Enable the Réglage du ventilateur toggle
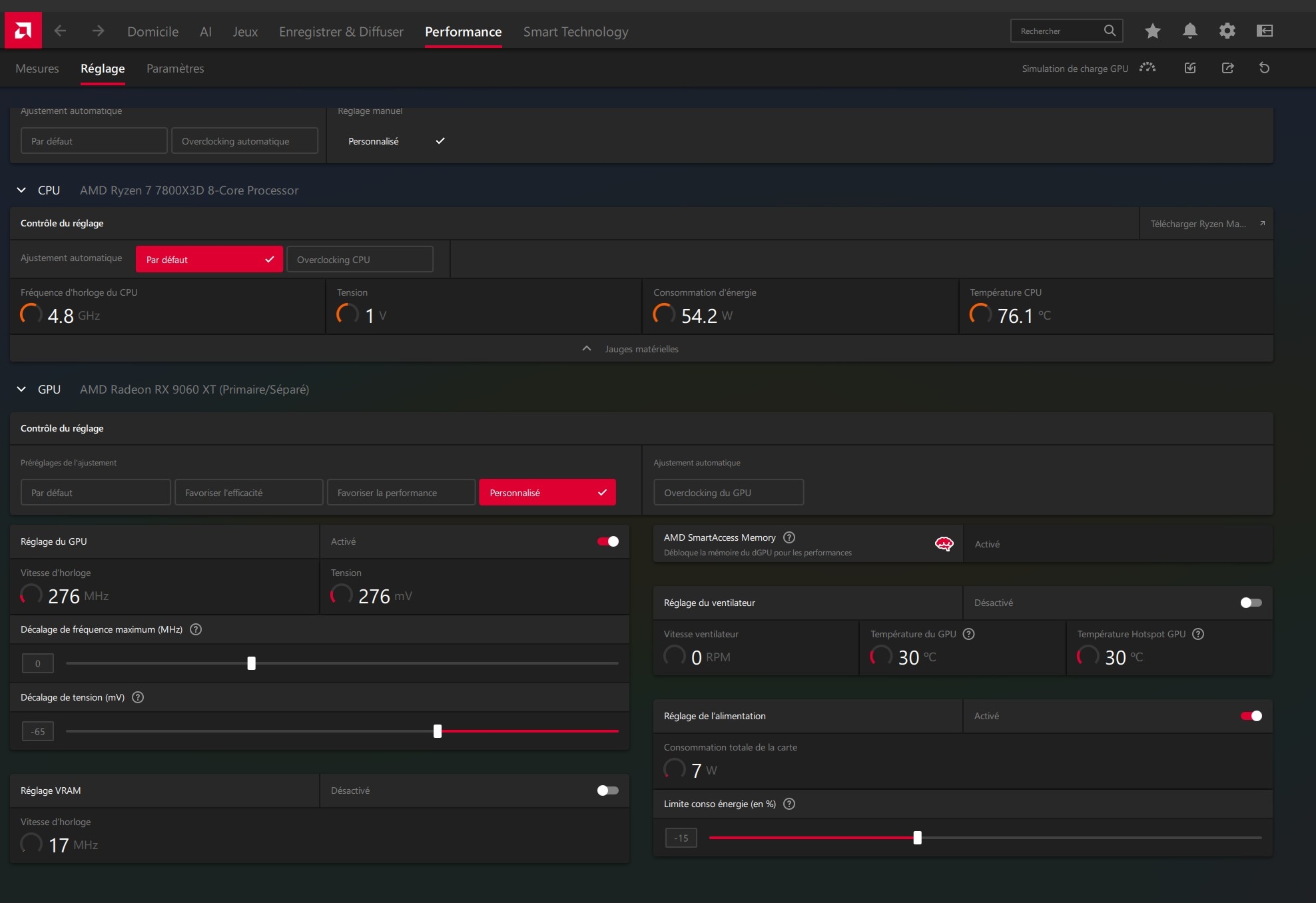Screen dimensions: 1316x903 point(1251,603)
